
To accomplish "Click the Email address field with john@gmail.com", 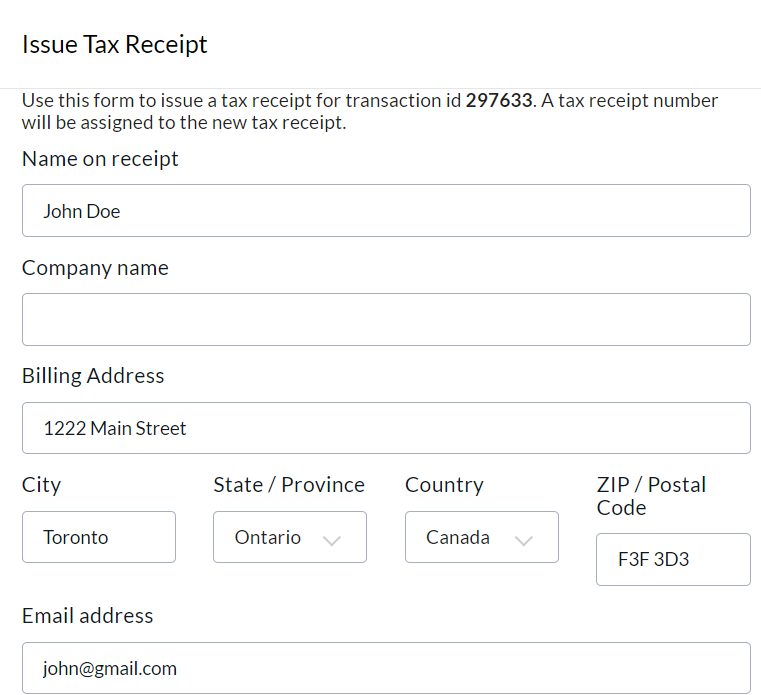I will [x=386, y=669].
